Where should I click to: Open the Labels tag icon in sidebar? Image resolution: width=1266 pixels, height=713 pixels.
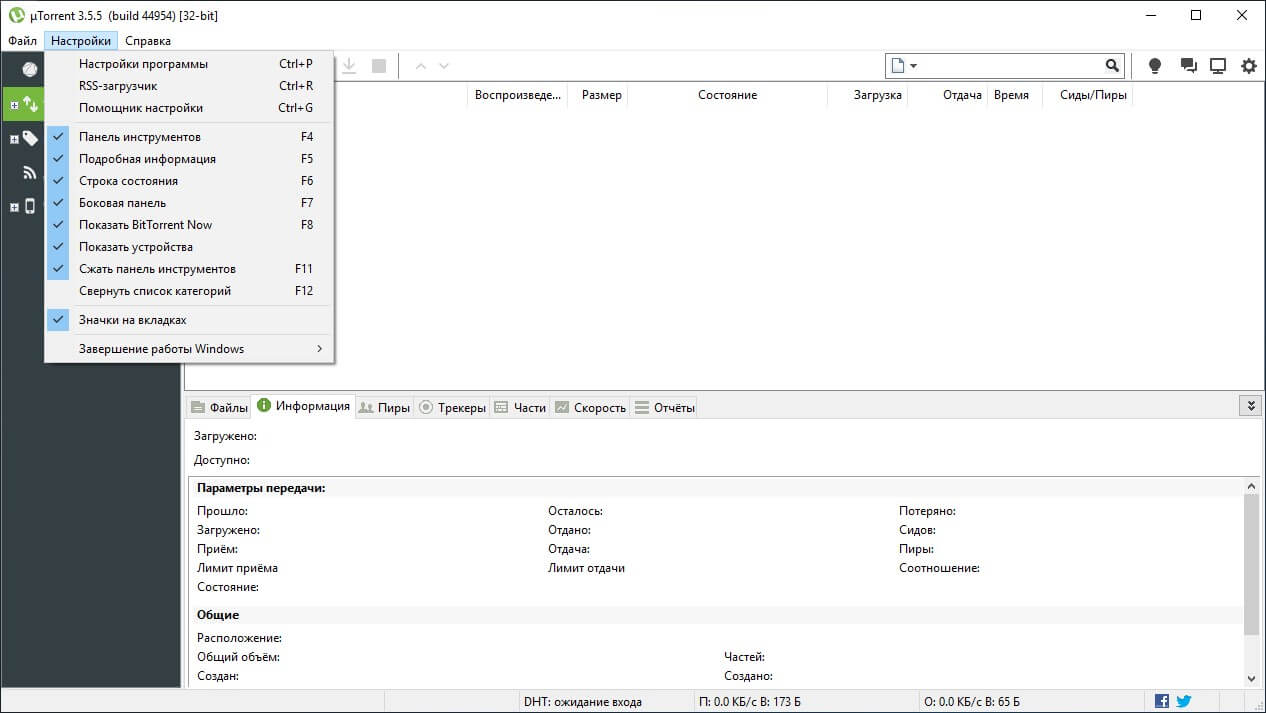pos(30,139)
